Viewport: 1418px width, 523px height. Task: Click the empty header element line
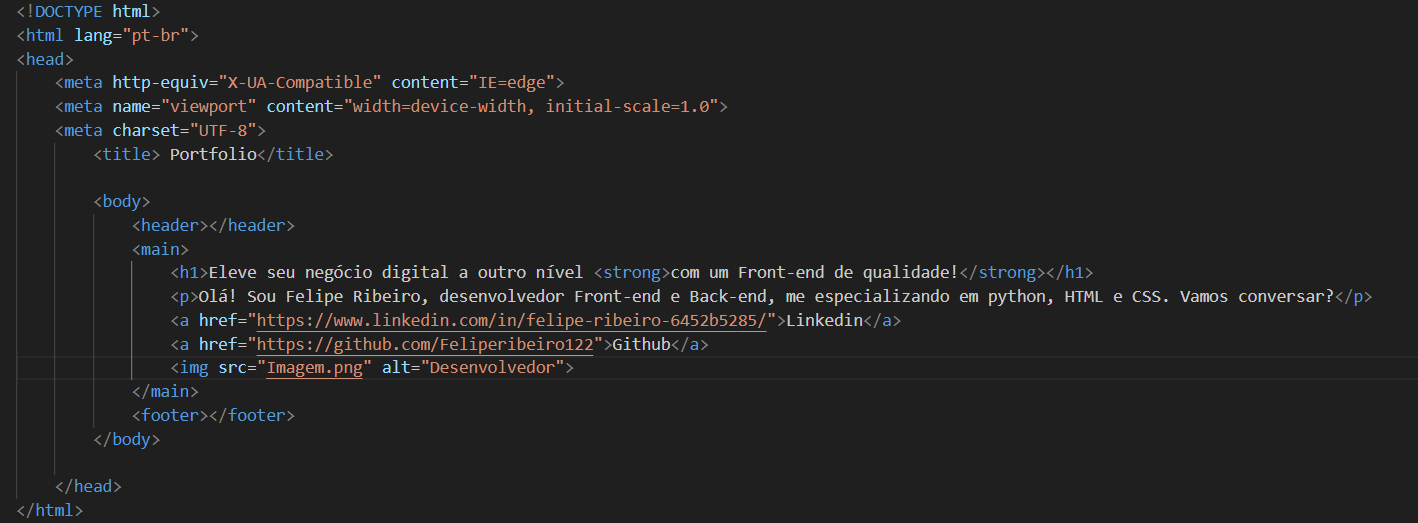(x=213, y=225)
